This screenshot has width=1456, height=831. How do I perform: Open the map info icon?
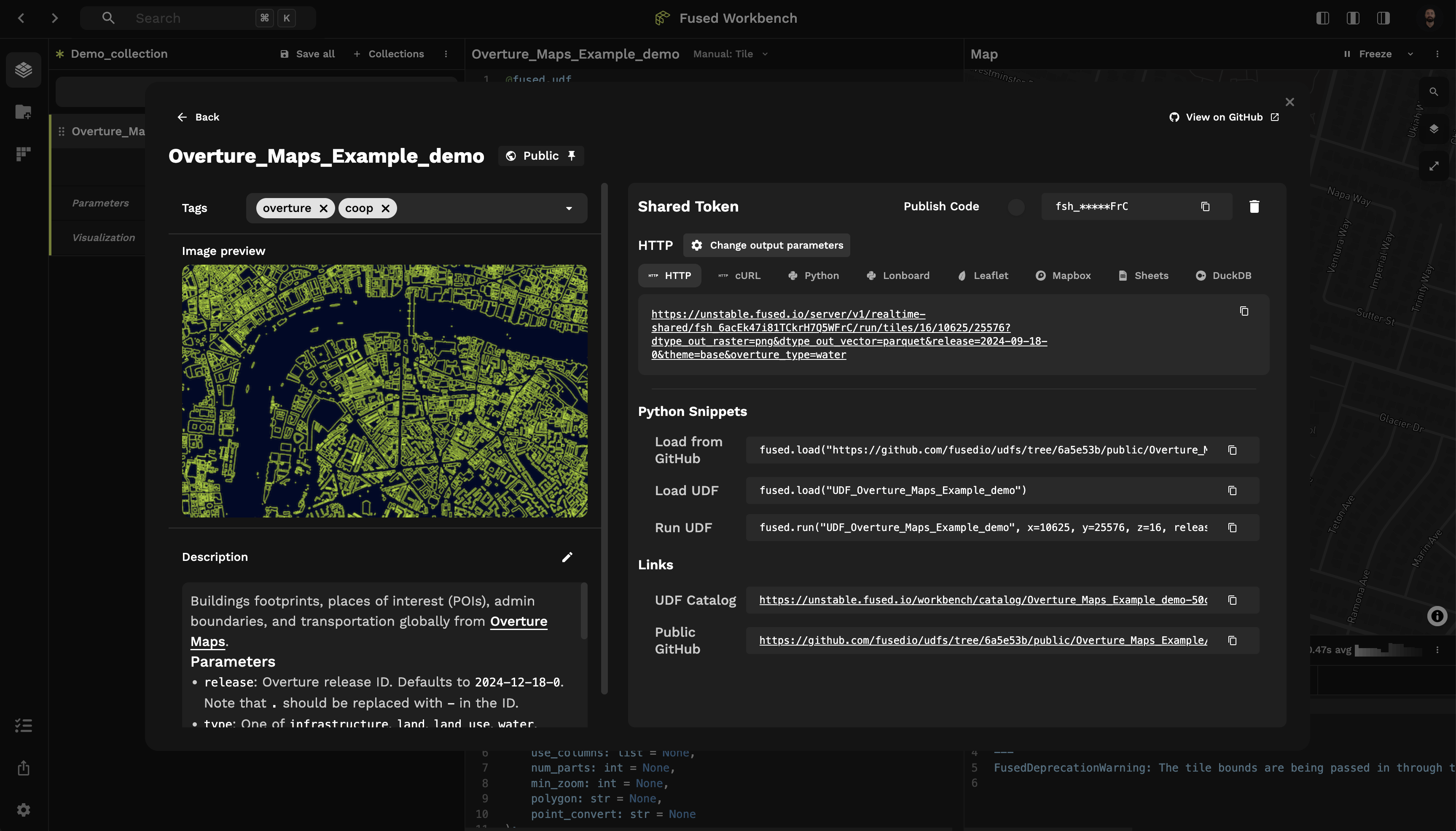pyautogui.click(x=1437, y=616)
